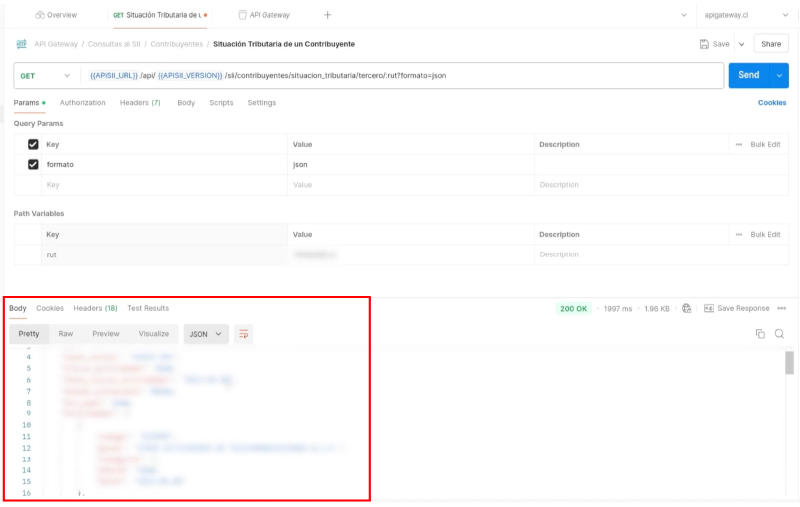Open the response Body tab
The width and height of the screenshot is (800, 507).
pyautogui.click(x=18, y=309)
